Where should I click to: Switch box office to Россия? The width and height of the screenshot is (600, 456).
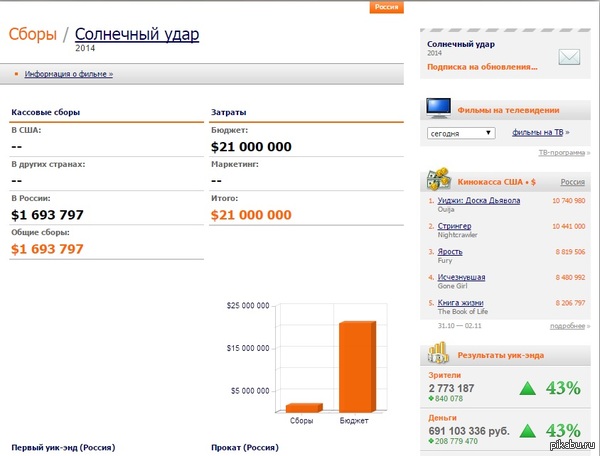coord(572,183)
